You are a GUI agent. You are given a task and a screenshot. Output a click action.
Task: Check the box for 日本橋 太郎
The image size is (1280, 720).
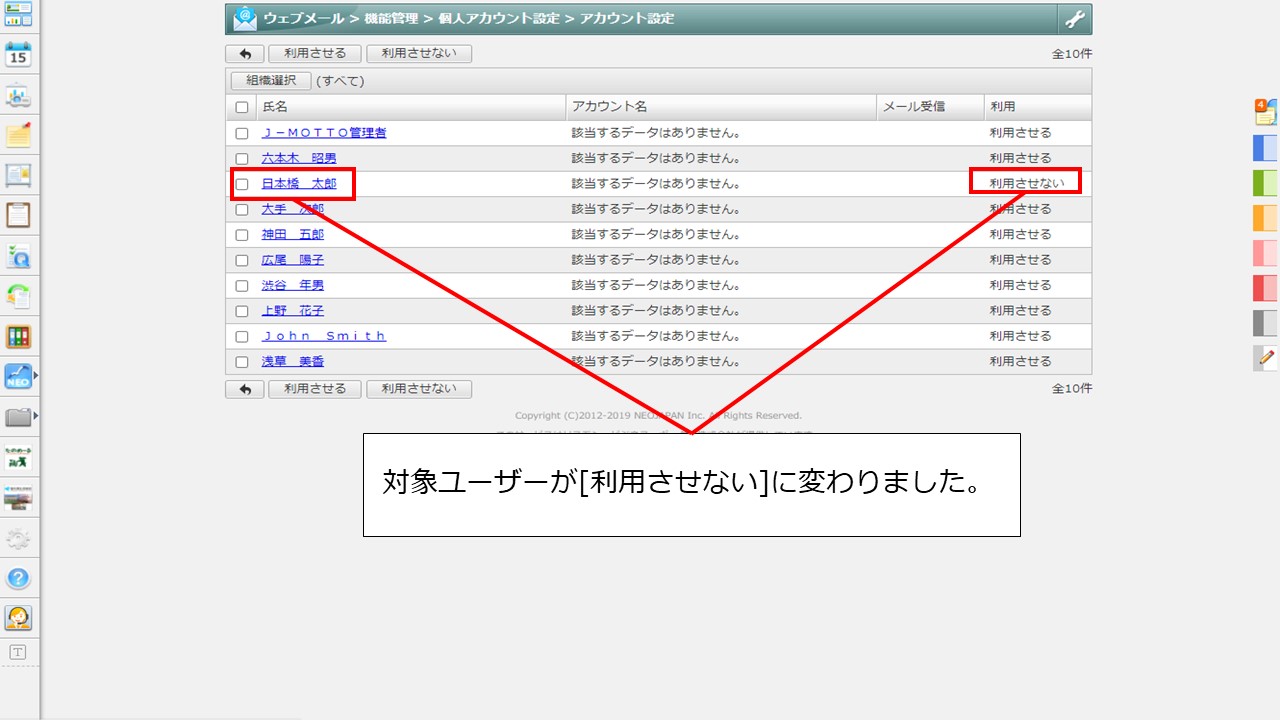(242, 184)
